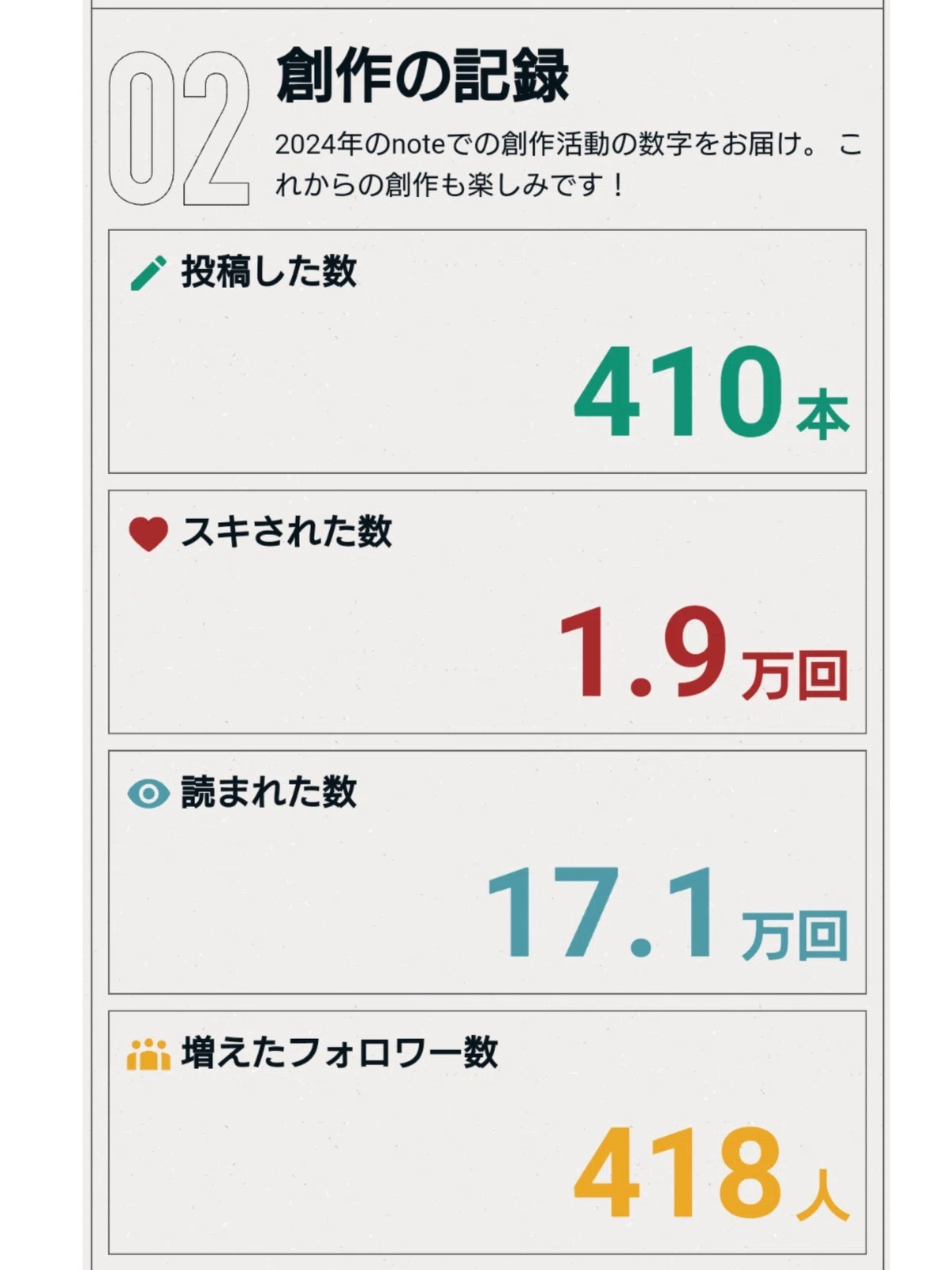Click the blue 万回 unit text
The height and width of the screenshot is (1270, 952).
pos(796,935)
